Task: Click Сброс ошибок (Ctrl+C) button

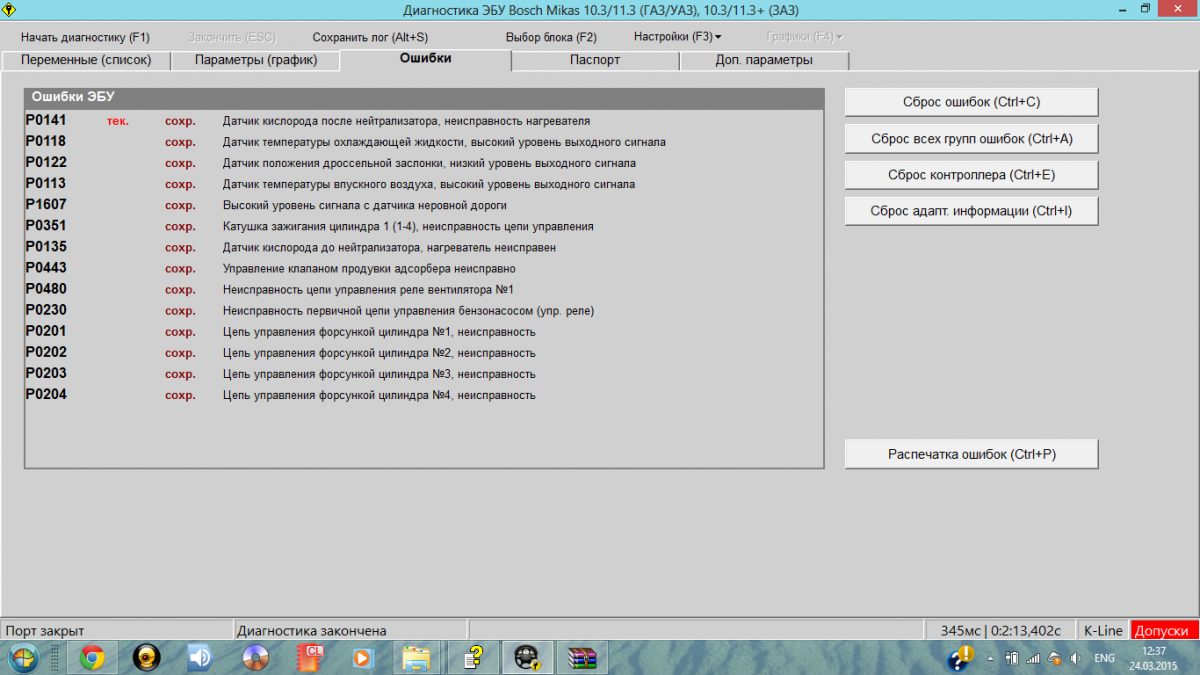Action: click(972, 102)
